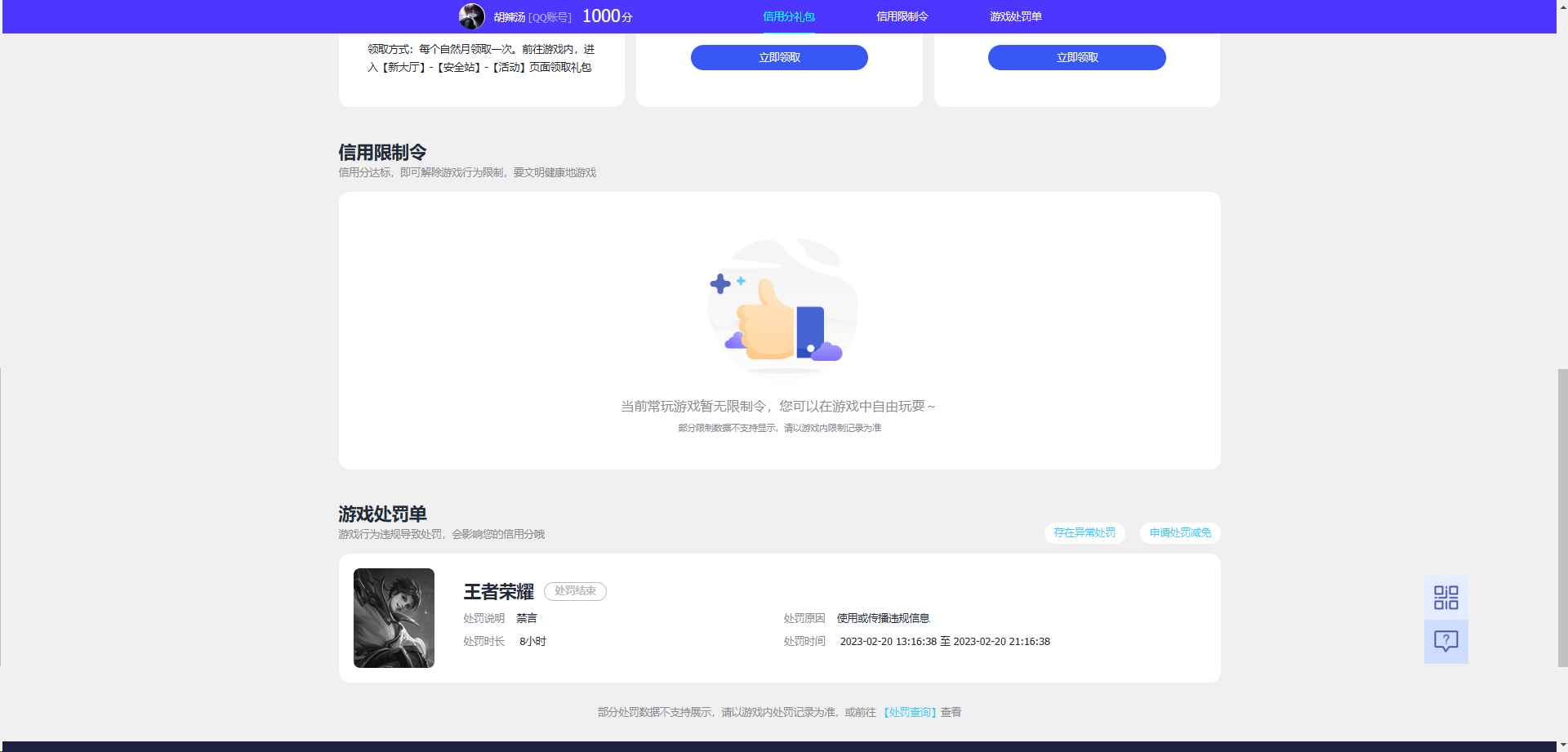Click the 信用限制令 section heading

pyautogui.click(x=382, y=153)
